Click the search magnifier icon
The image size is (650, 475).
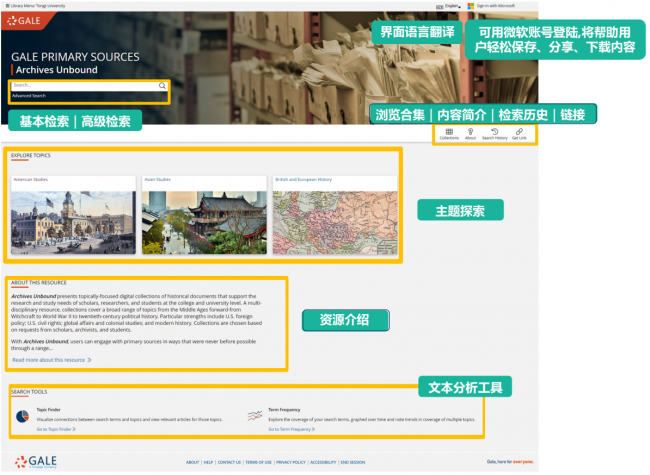point(162,86)
